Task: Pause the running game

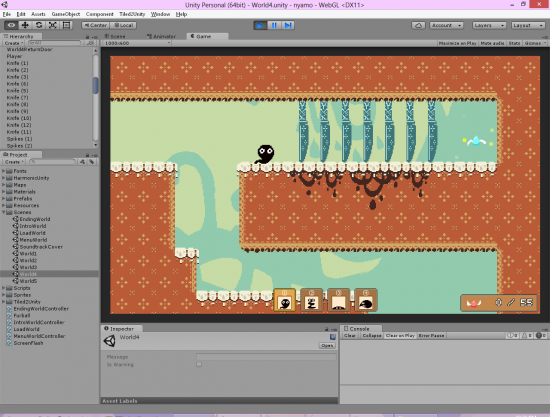Action: pos(274,25)
